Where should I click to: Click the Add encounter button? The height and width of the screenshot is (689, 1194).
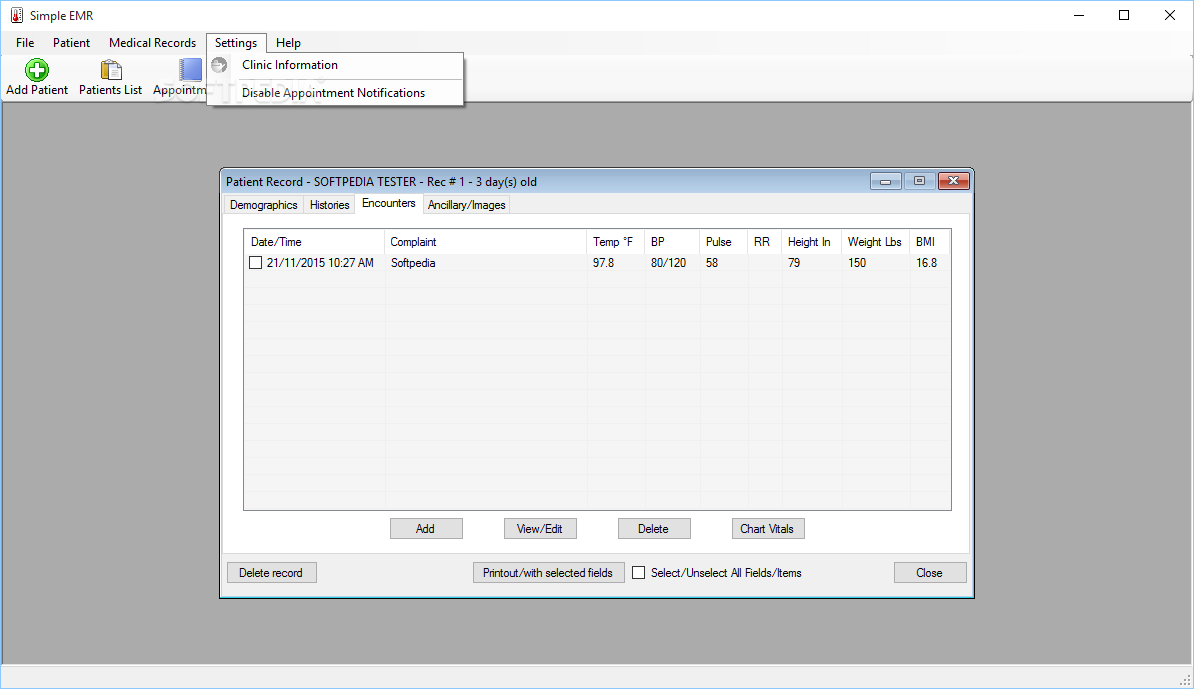tap(426, 528)
